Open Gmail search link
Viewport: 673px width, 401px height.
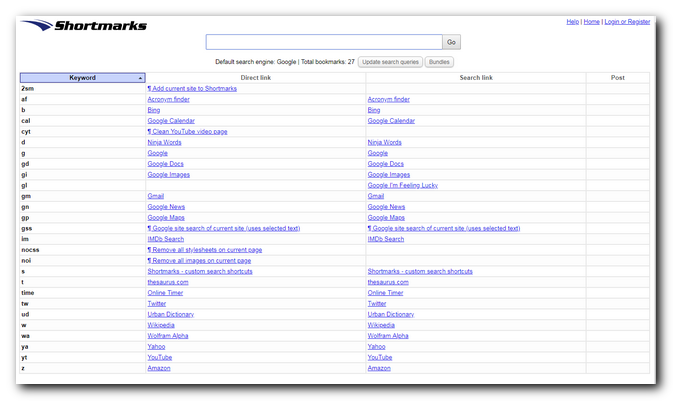(x=376, y=196)
